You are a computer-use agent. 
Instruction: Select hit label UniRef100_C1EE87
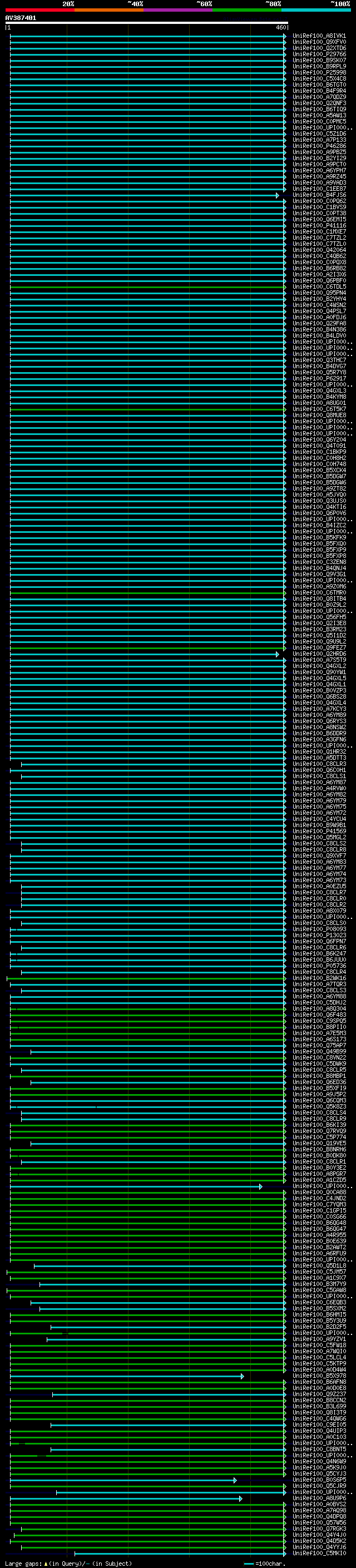click(x=319, y=189)
